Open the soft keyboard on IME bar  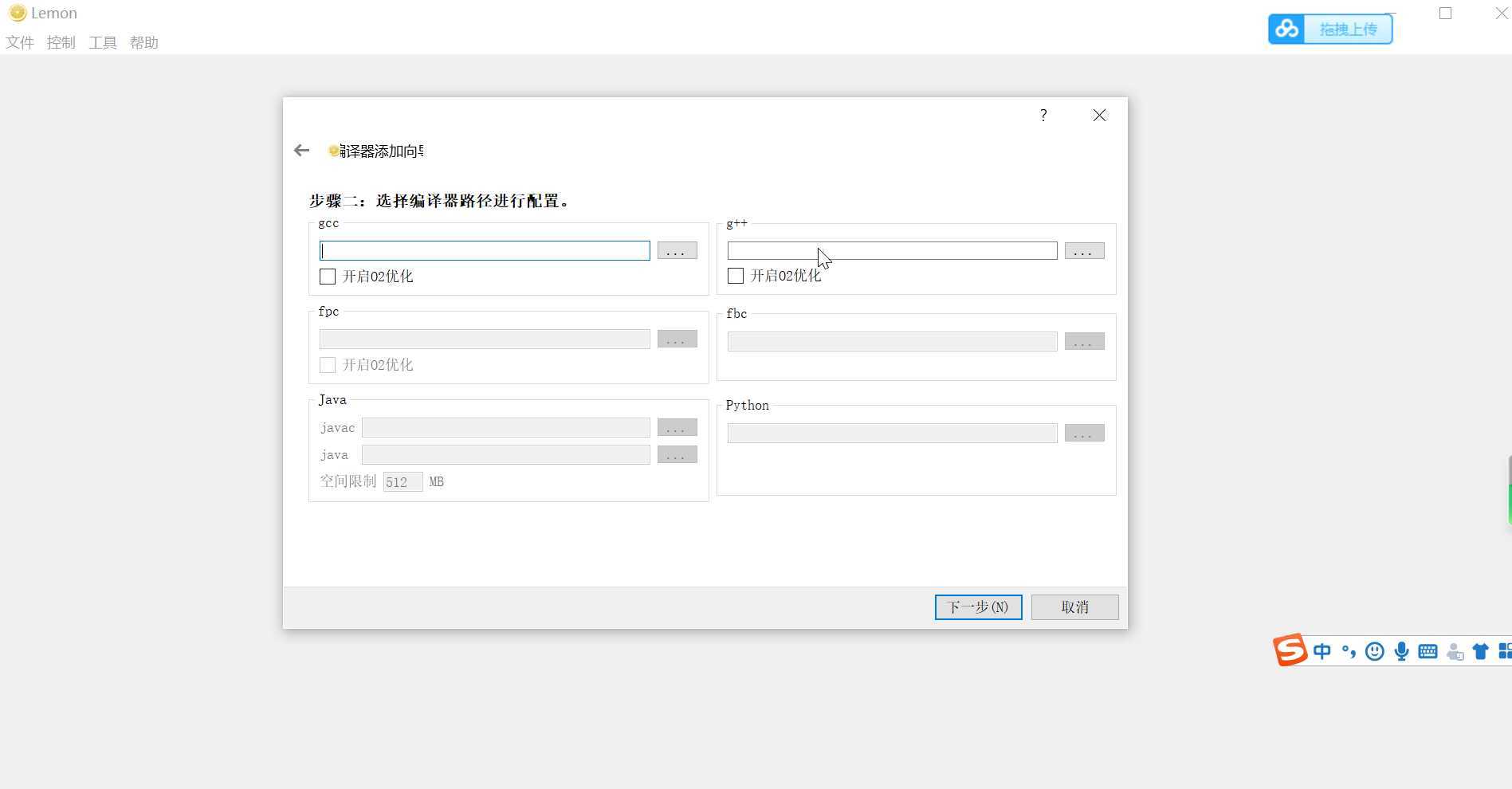1428,651
